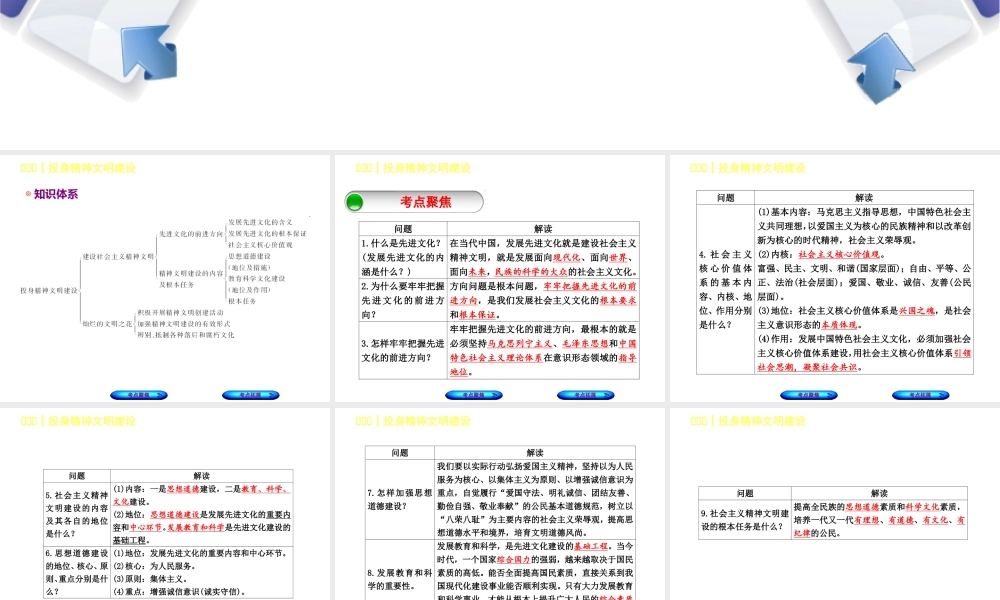The image size is (1000, 600).
Task: Select the 建设社会主义精神文明 branch node
Action: 118,256
